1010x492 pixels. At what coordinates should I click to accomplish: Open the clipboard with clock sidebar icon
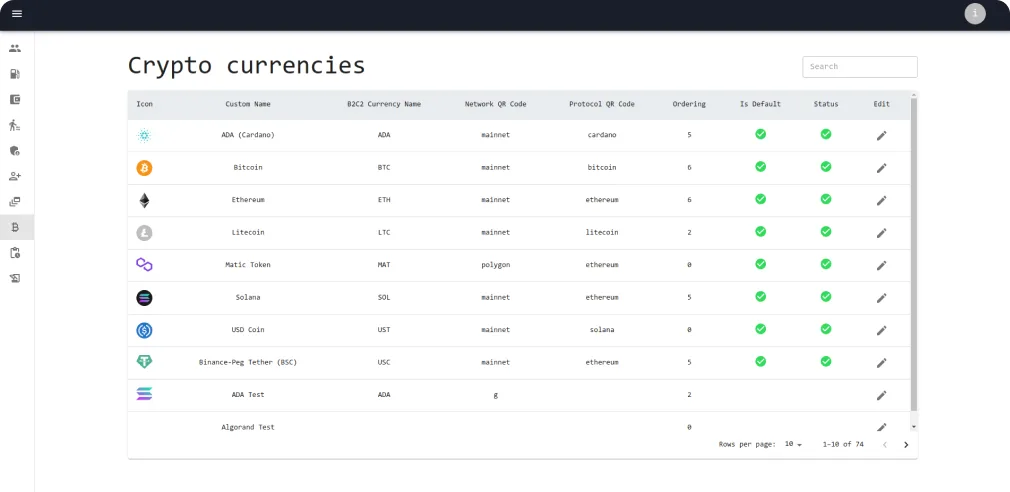tap(15, 252)
